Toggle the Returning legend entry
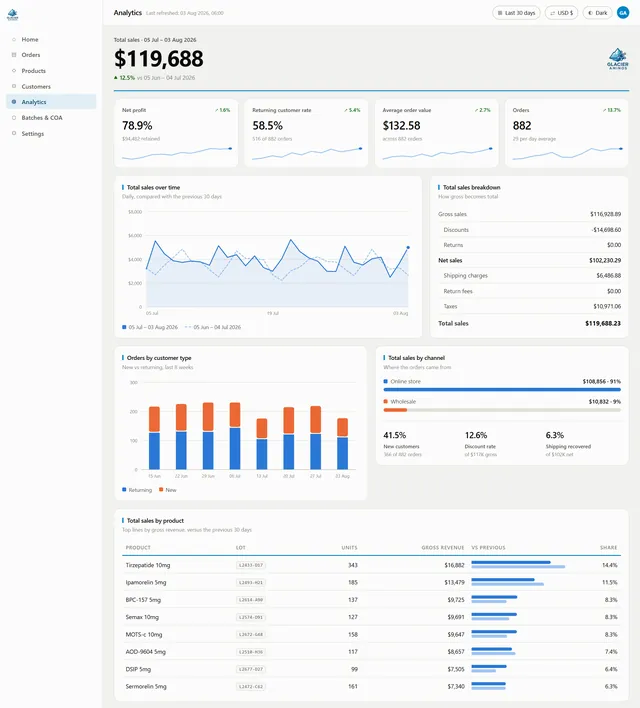The width and height of the screenshot is (640, 708). coord(137,490)
